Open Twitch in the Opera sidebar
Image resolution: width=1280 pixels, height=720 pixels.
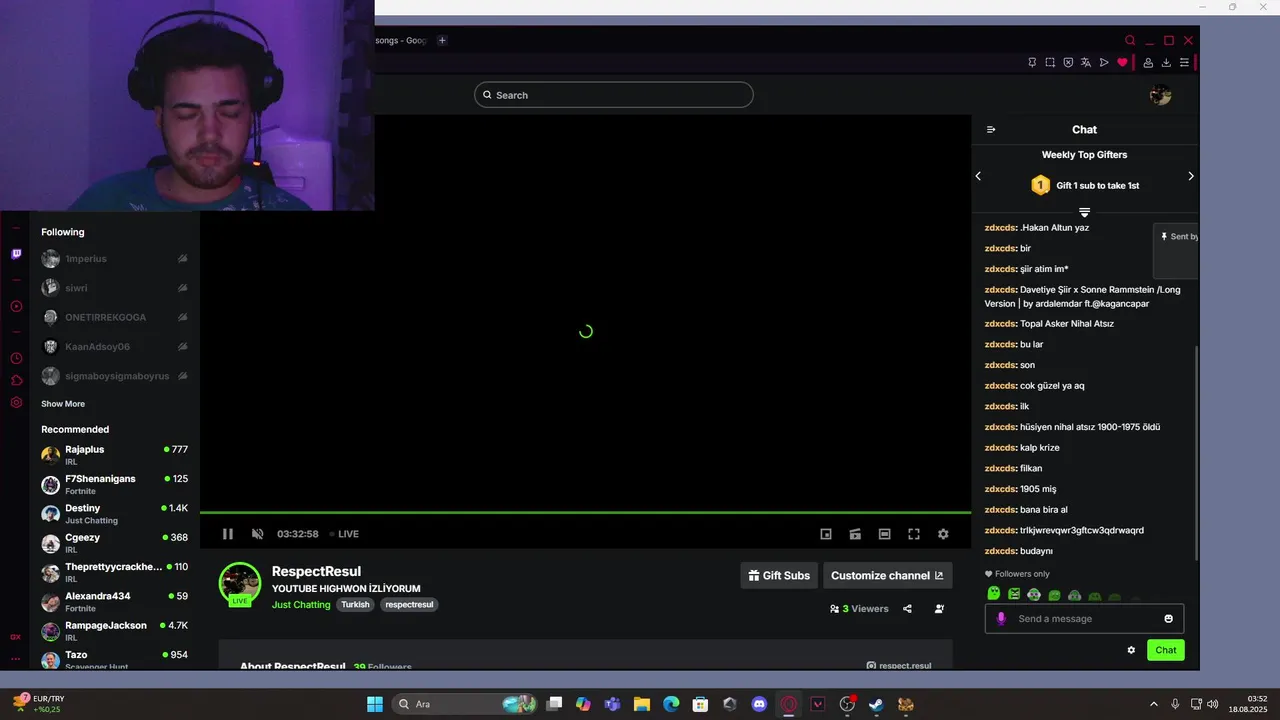tap(16, 254)
